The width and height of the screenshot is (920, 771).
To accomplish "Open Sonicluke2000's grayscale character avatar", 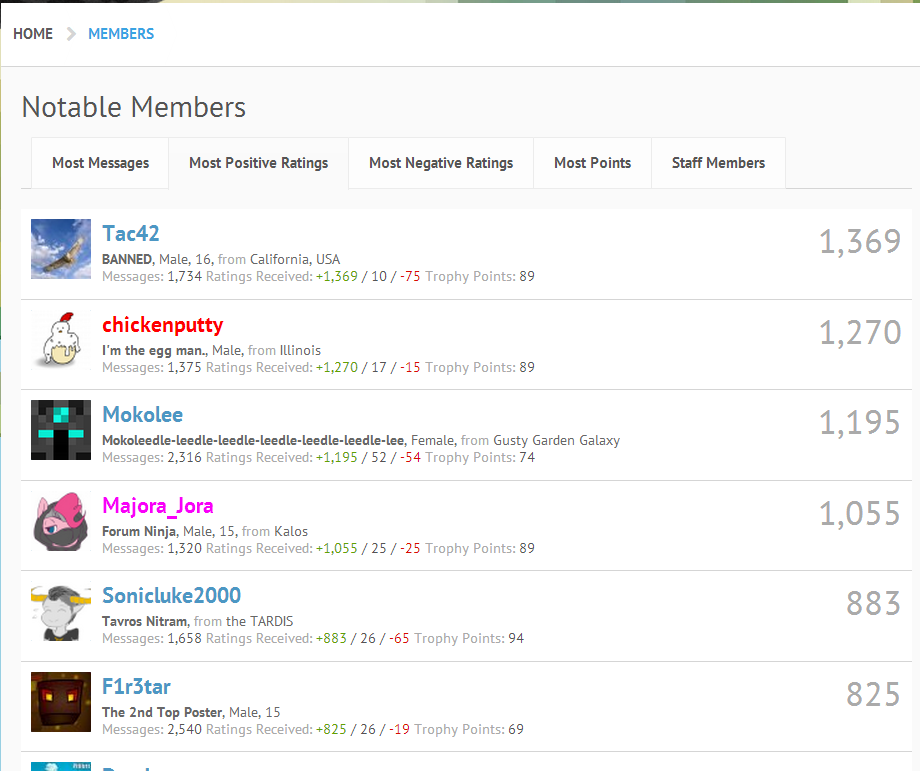I will point(61,610).
